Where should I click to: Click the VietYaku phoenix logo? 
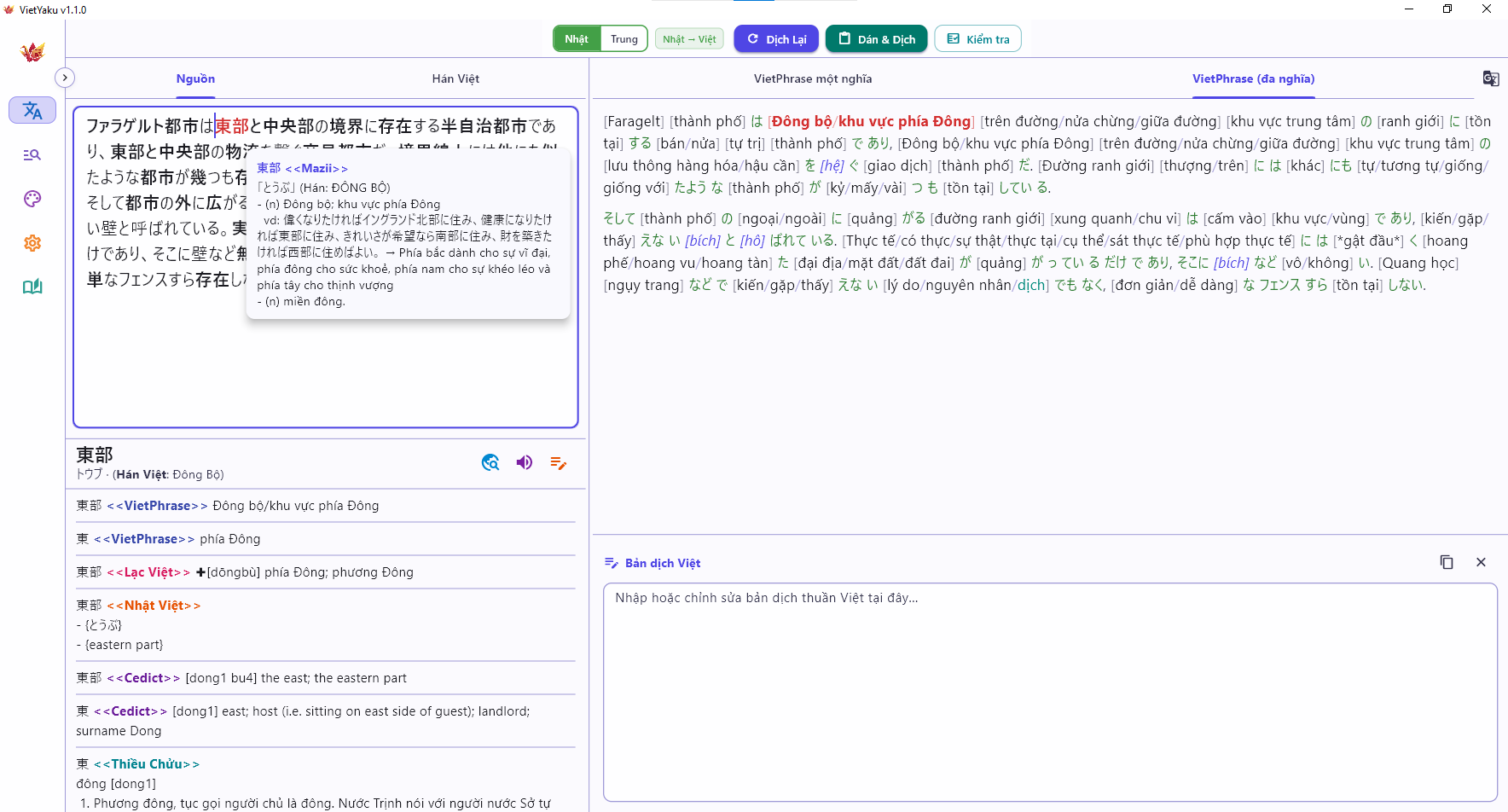(32, 52)
